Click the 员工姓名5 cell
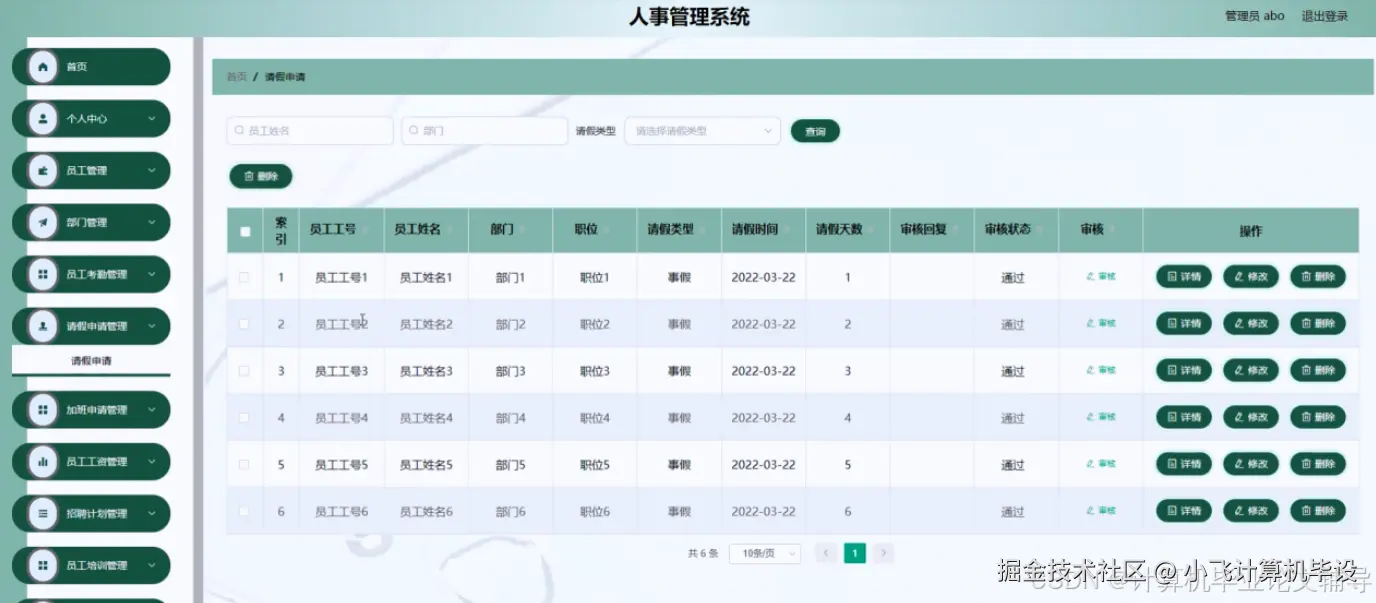The height and width of the screenshot is (603, 1376). 426,465
